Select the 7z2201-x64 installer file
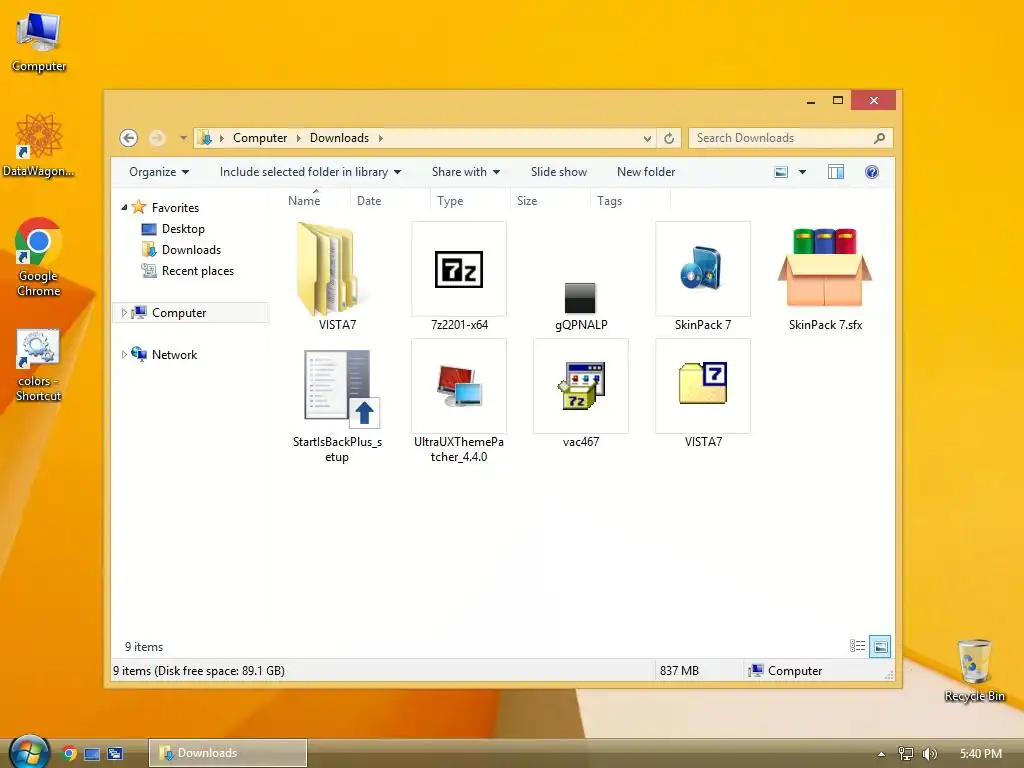 [x=458, y=269]
